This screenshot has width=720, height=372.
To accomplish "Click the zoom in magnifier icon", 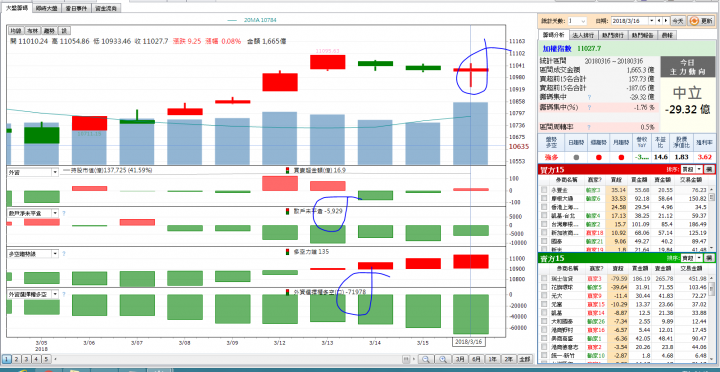I will click(x=443, y=359).
